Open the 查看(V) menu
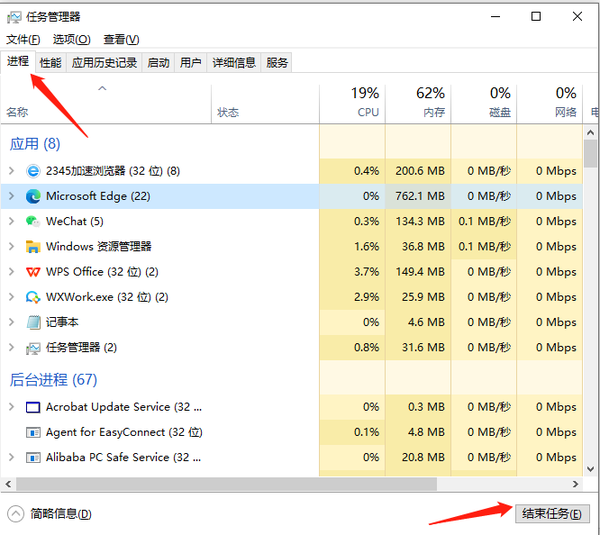The image size is (600, 535). pyautogui.click(x=121, y=39)
